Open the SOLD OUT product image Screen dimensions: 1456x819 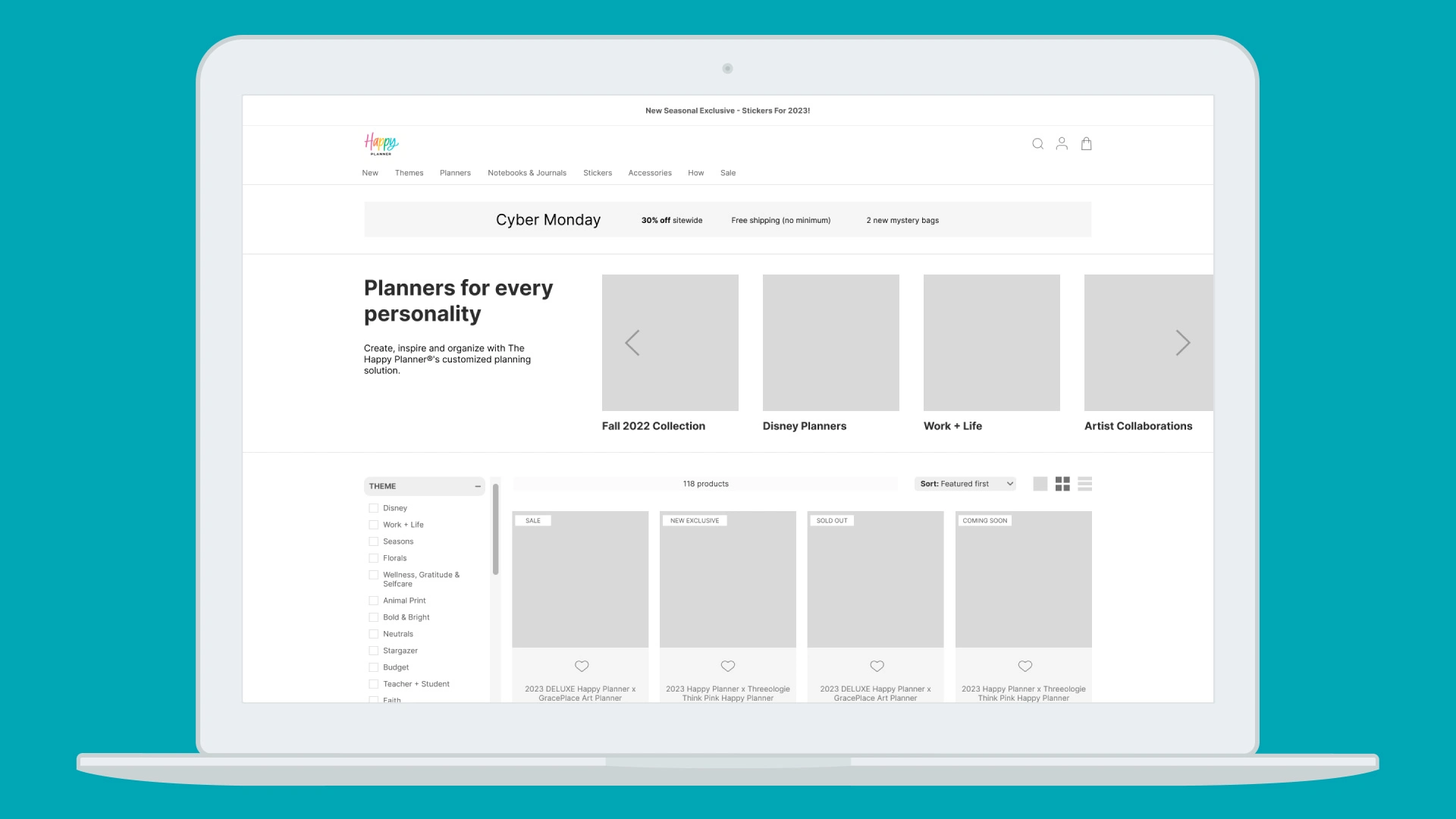coord(876,579)
